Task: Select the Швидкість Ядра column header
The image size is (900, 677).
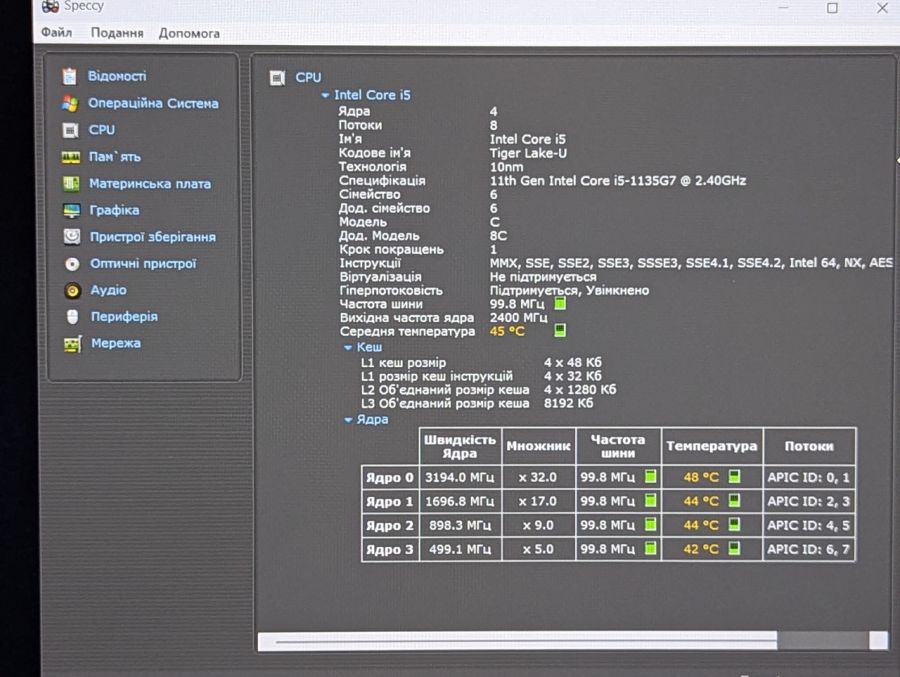Action: click(460, 446)
